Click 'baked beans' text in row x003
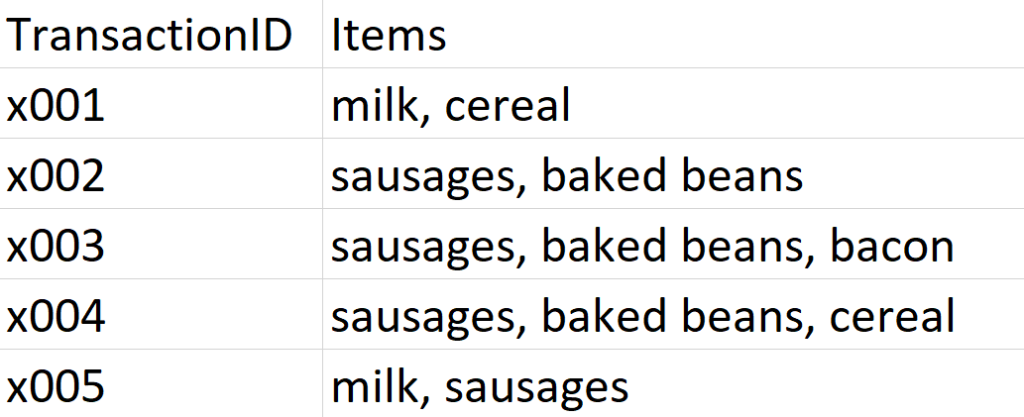The image size is (1024, 417). click(x=673, y=246)
